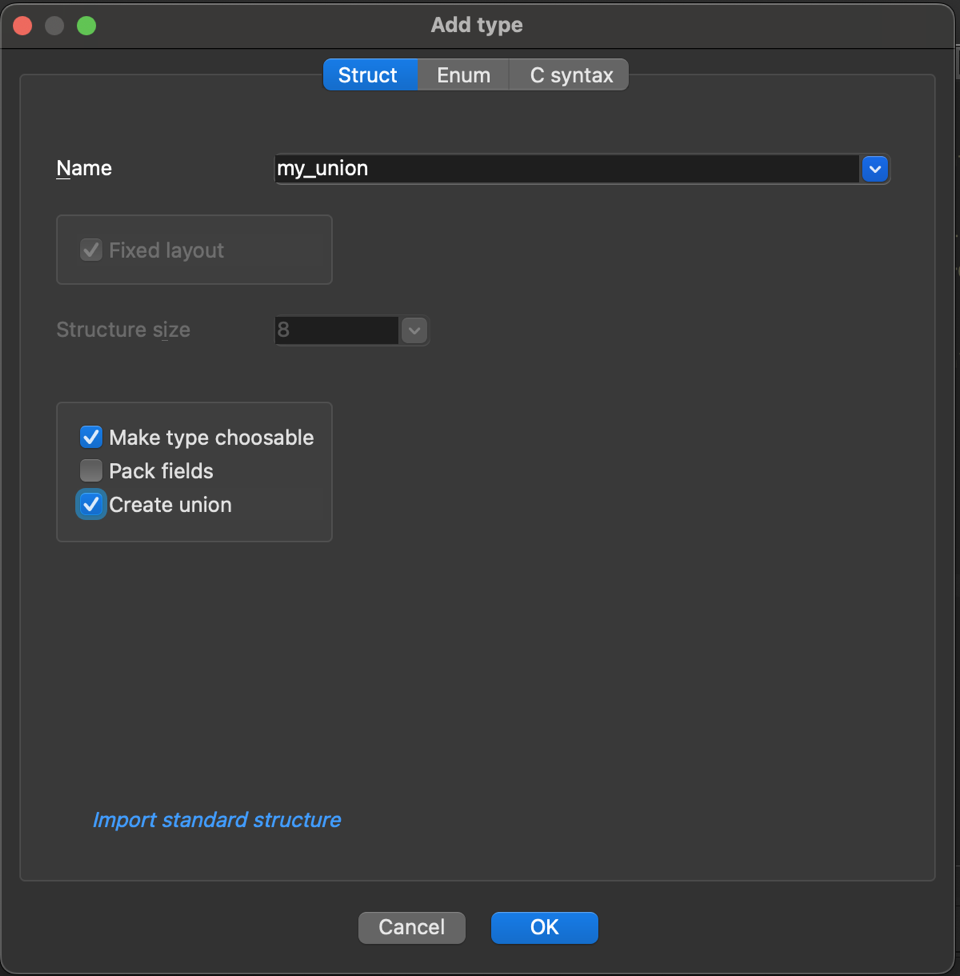
Task: Switch to the Enum tab
Action: click(x=463, y=75)
